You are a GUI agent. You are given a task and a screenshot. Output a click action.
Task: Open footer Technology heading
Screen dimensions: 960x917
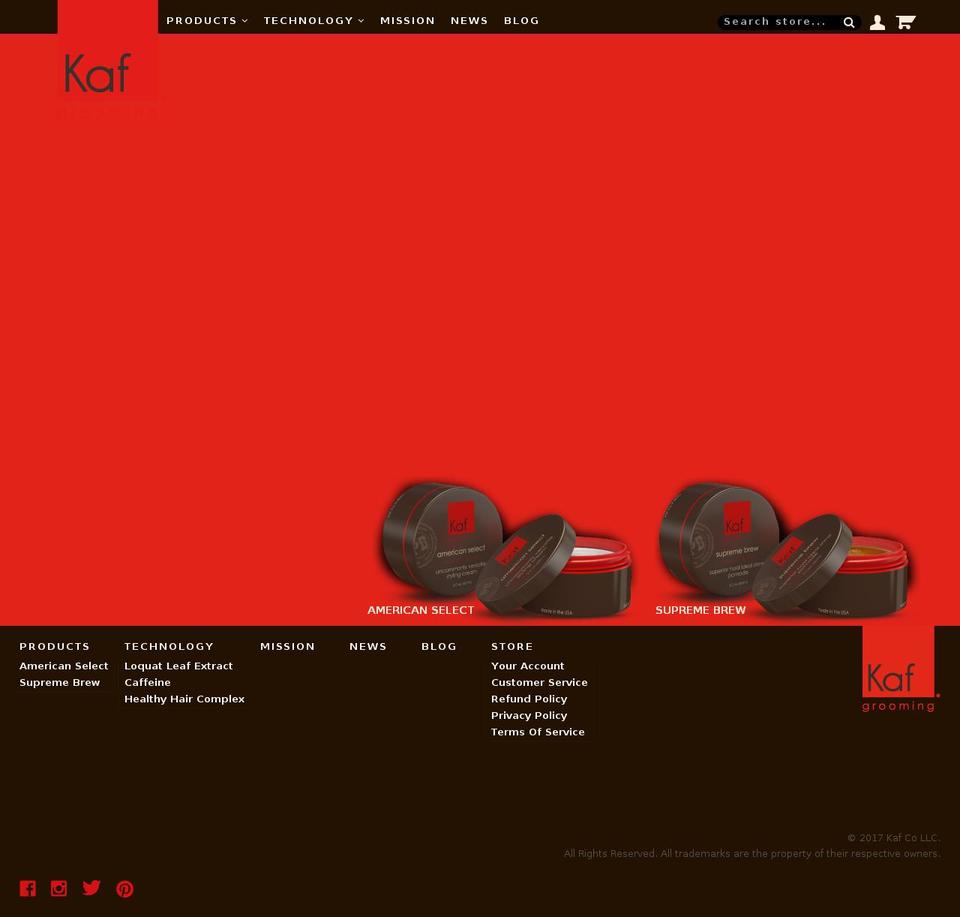[169, 646]
